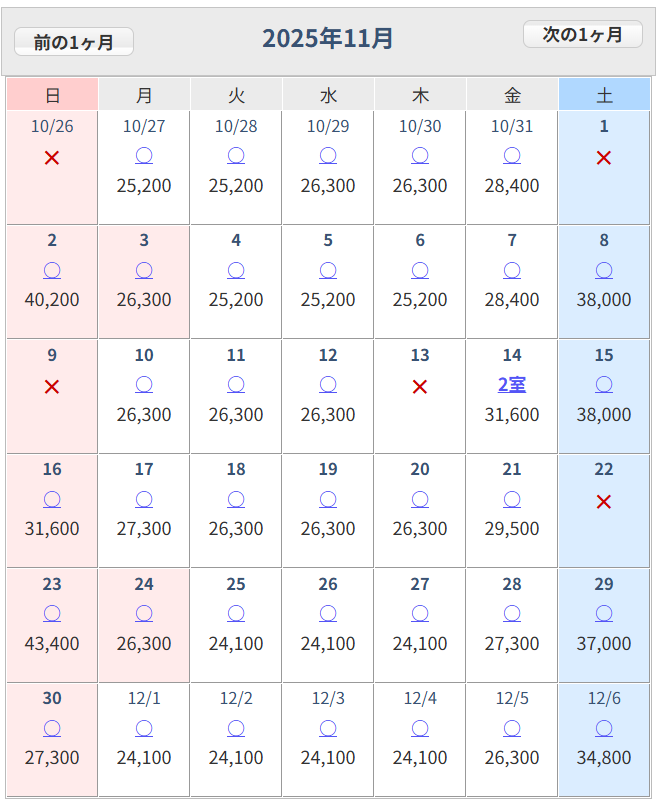Choose availability circle for November 5
This screenshot has height=801, width=656.
pyautogui.click(x=328, y=270)
